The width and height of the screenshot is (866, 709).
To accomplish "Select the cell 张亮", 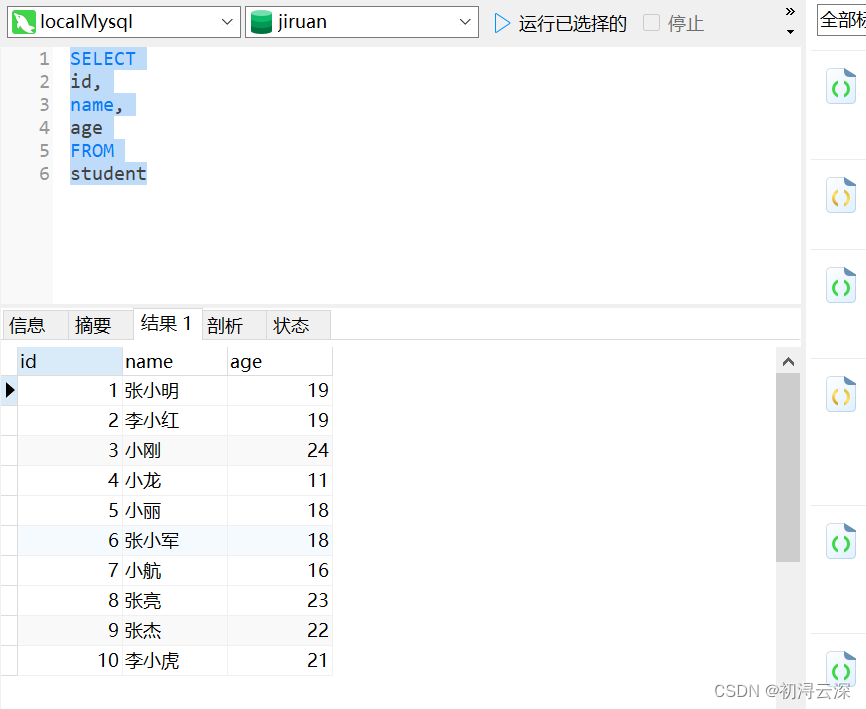I will (175, 600).
